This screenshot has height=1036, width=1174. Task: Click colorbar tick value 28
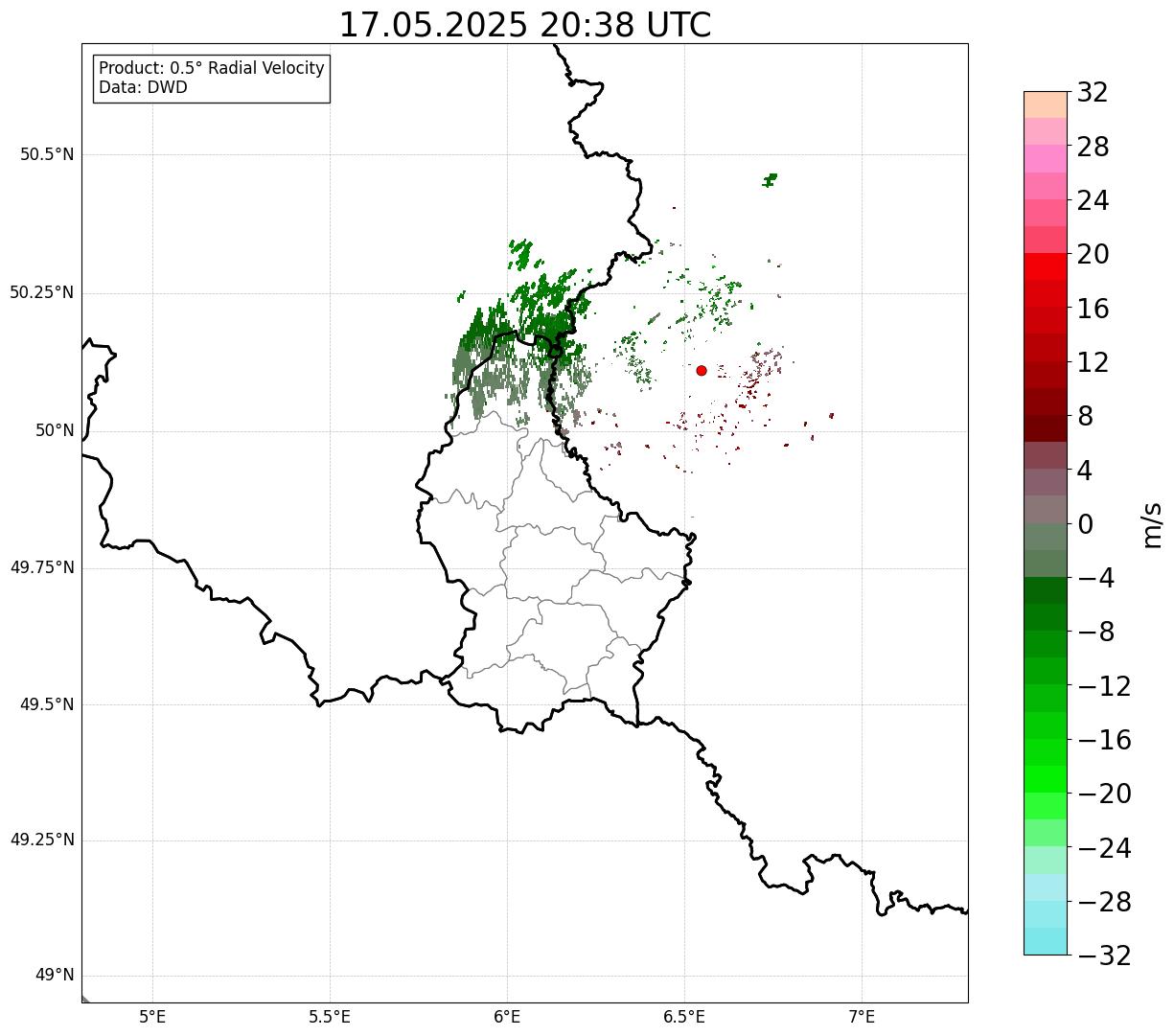point(1093,147)
